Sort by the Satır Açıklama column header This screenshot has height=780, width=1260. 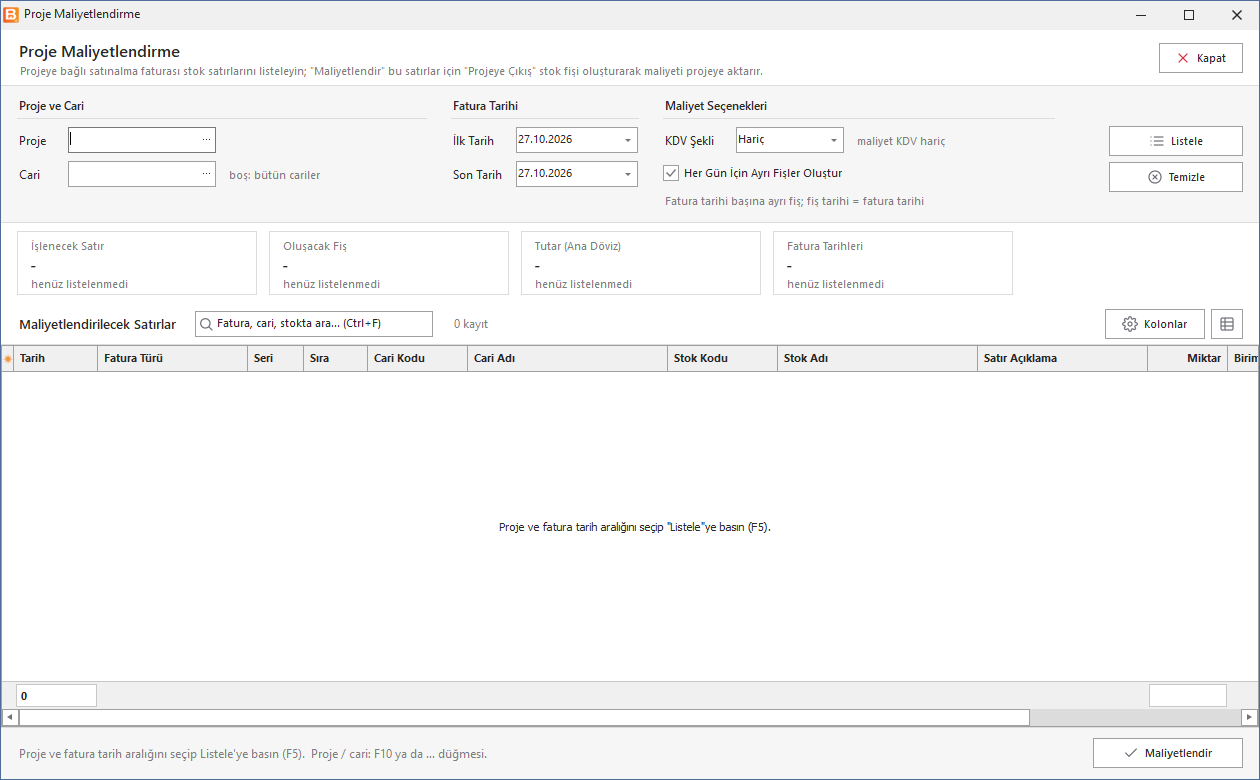1063,358
